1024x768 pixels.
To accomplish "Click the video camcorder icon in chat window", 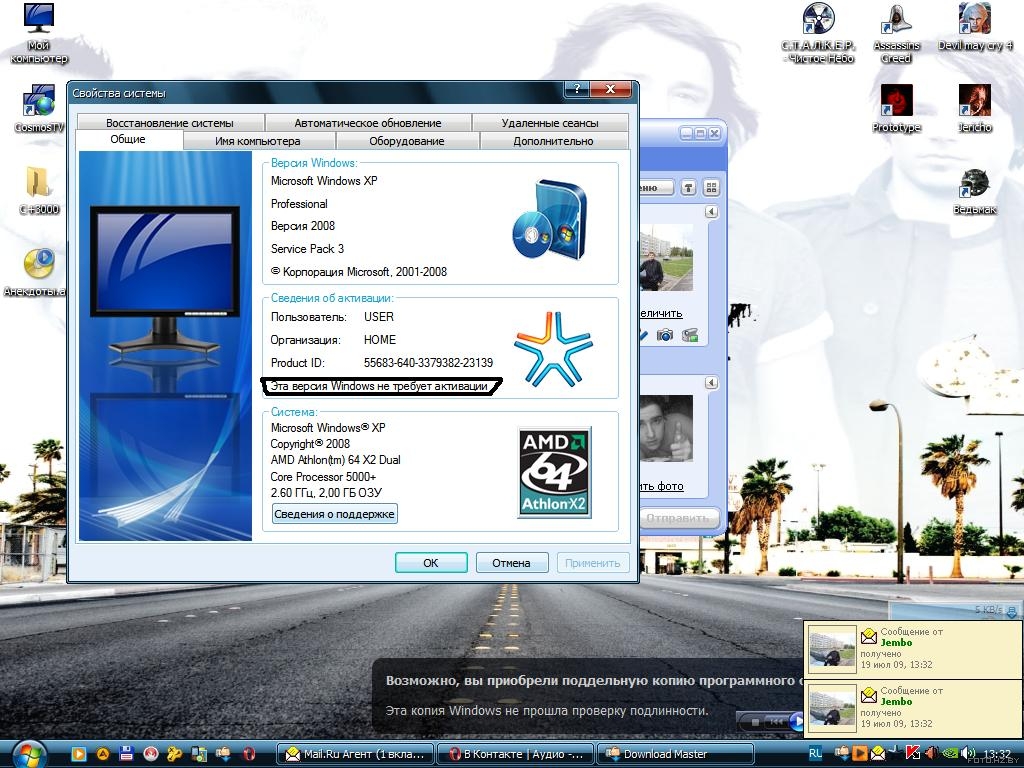I will pyautogui.click(x=690, y=335).
